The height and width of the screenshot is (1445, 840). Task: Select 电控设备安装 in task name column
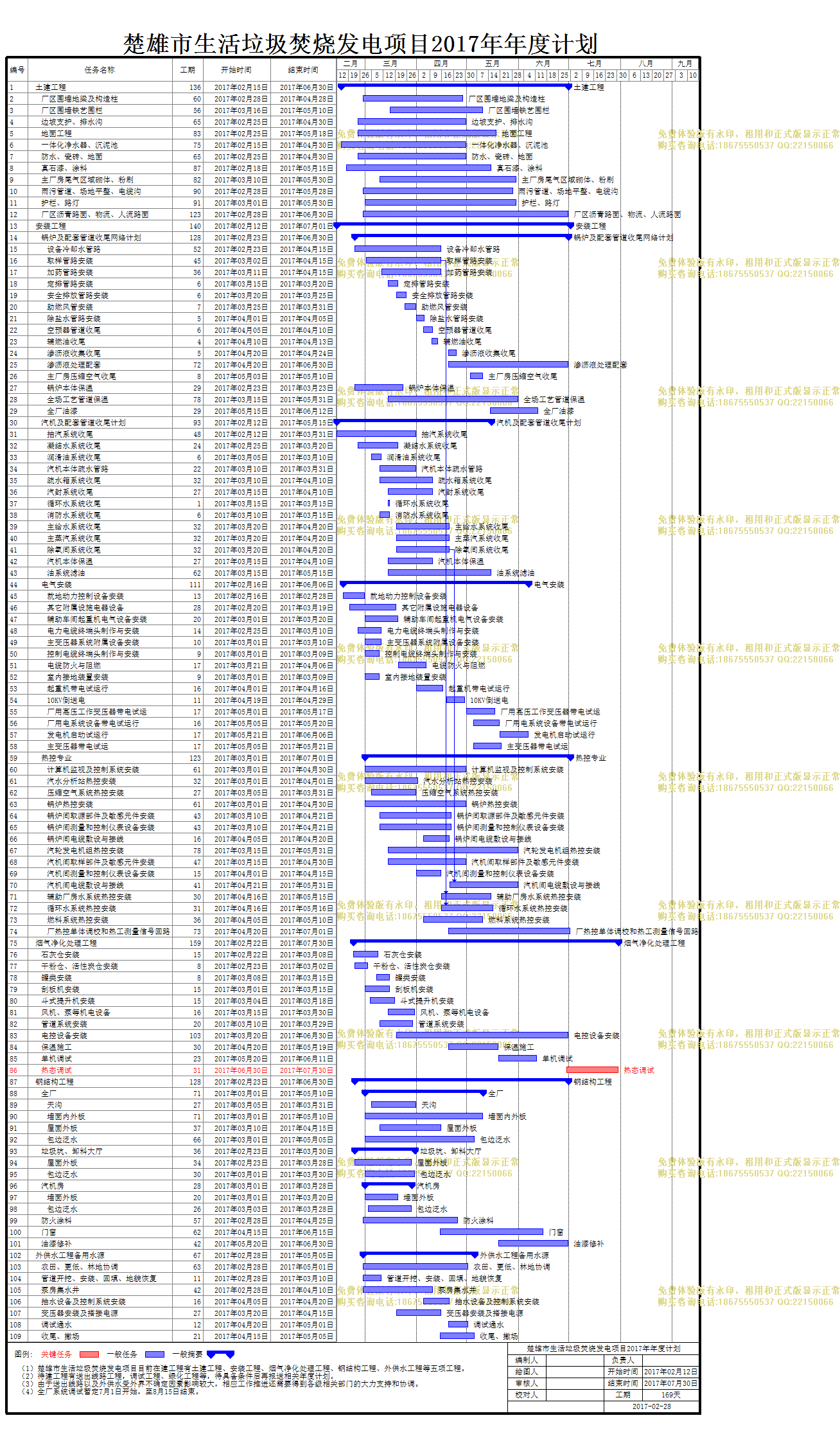(x=64, y=1036)
